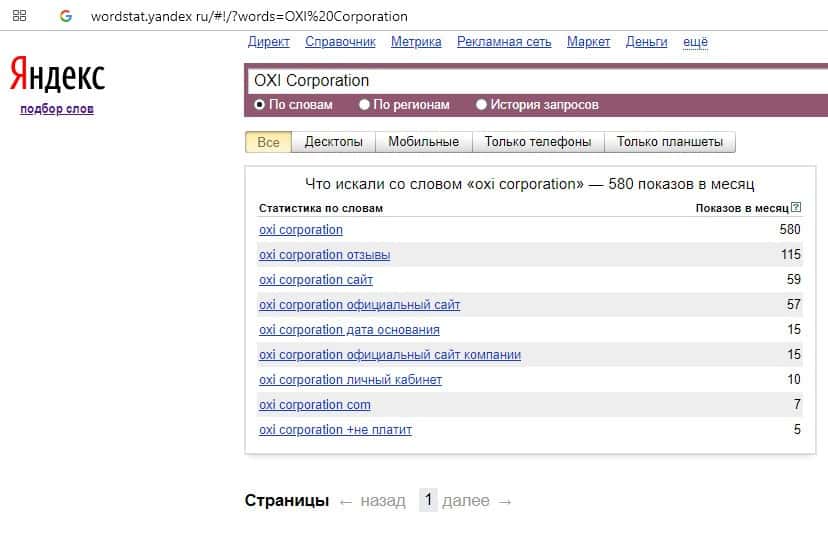Click the Показов в месяц column header

pos(742,208)
